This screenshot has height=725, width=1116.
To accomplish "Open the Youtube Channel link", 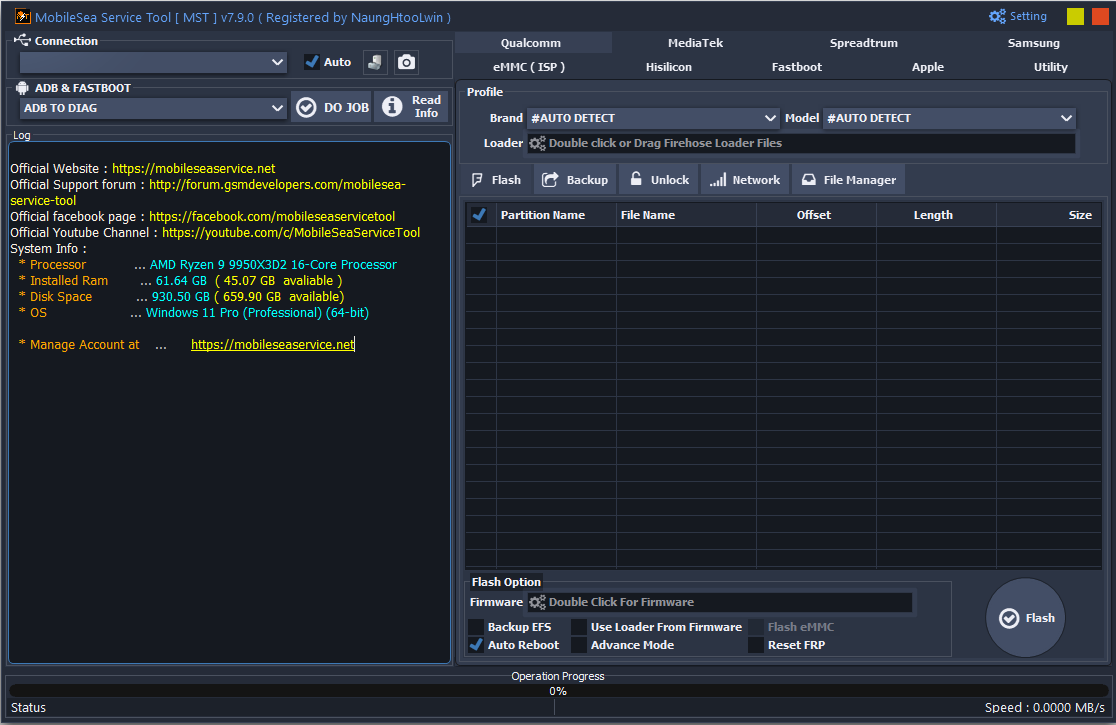I will pyautogui.click(x=291, y=233).
